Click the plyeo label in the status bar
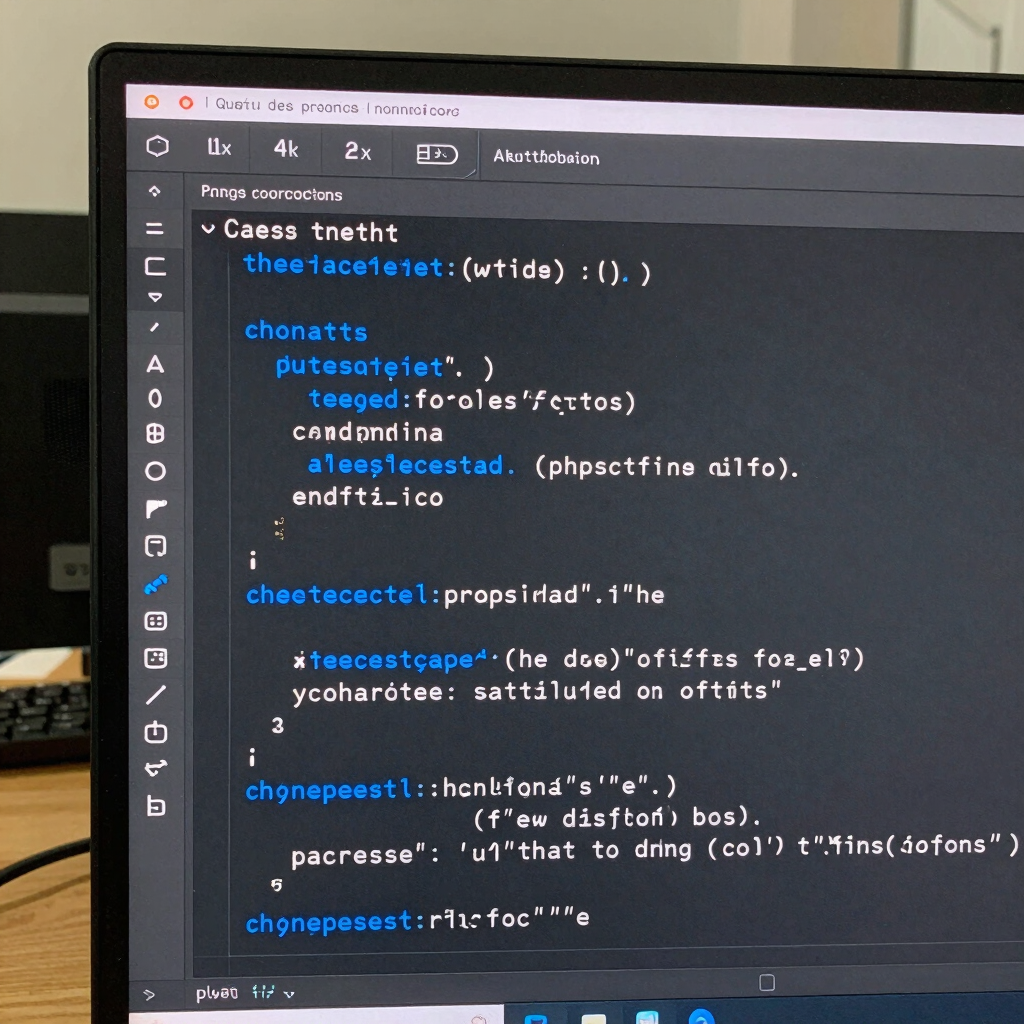 click(x=216, y=993)
